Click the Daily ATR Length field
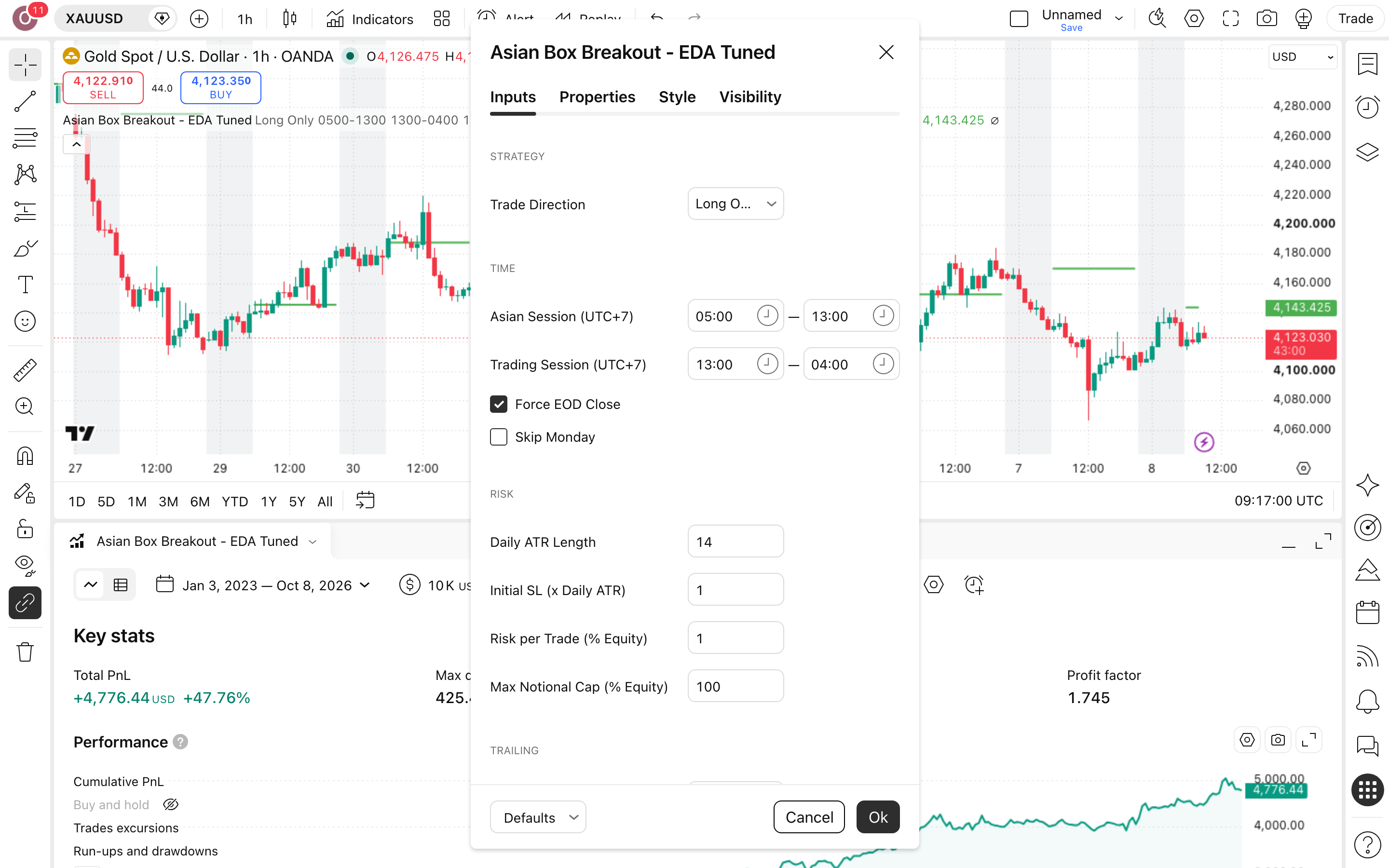1389x868 pixels. (x=735, y=542)
